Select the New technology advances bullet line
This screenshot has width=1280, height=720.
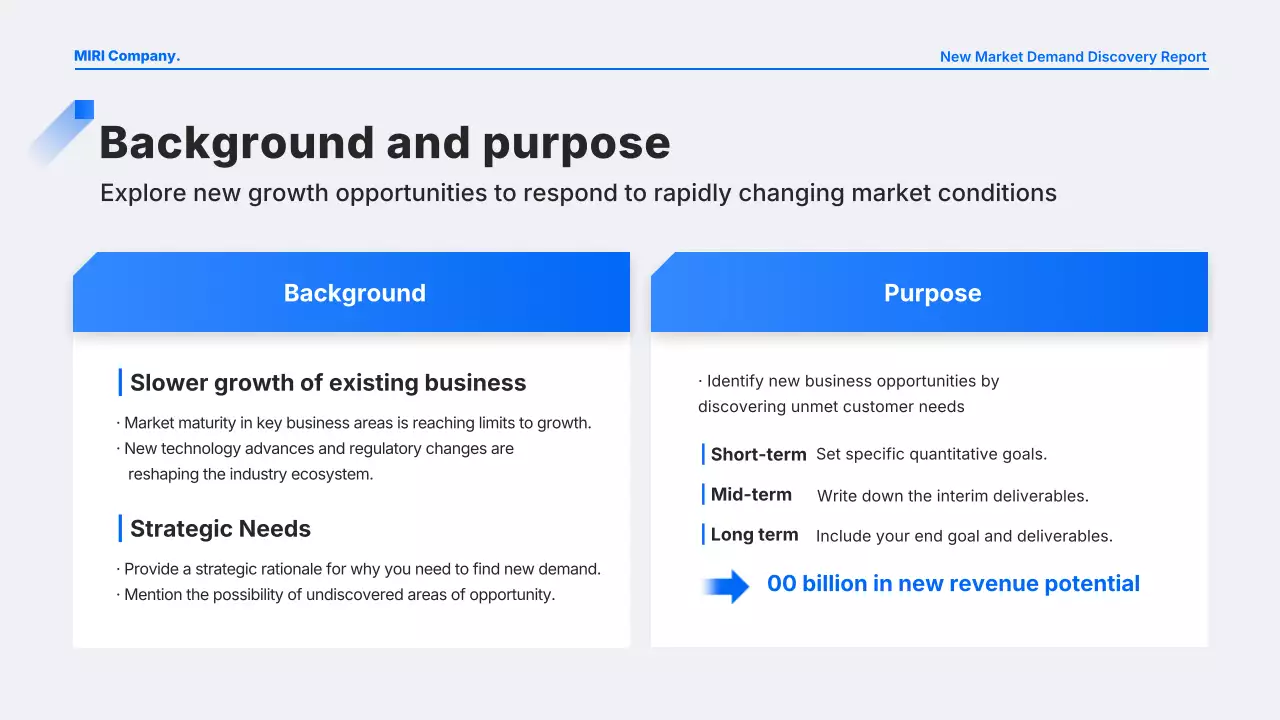click(x=318, y=449)
